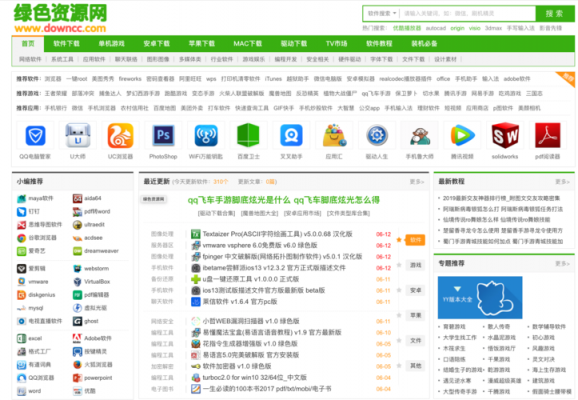Open the Textaizer Pro software entry
Viewport: 578px width, 400px height.
click(x=277, y=234)
